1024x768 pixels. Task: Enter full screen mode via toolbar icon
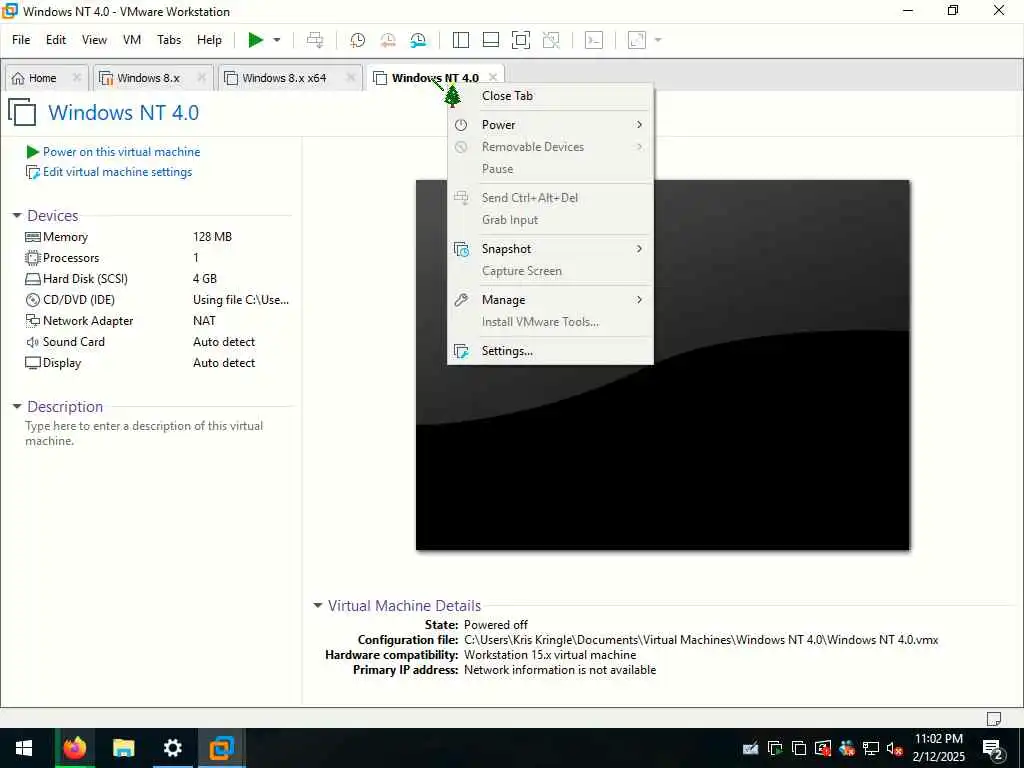[x=520, y=40]
